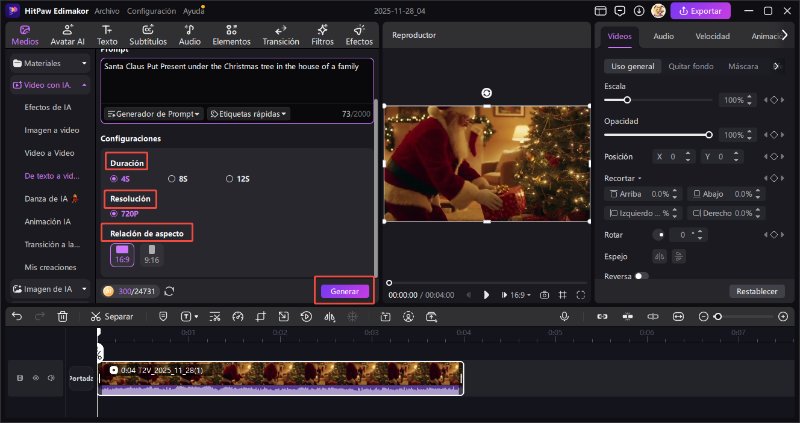Expand the Imagen de IA section
Viewport: 800px width, 423px height.
click(49, 289)
